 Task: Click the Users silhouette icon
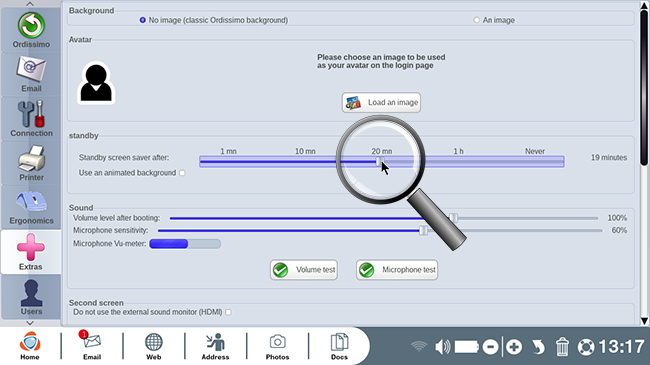pos(31,292)
